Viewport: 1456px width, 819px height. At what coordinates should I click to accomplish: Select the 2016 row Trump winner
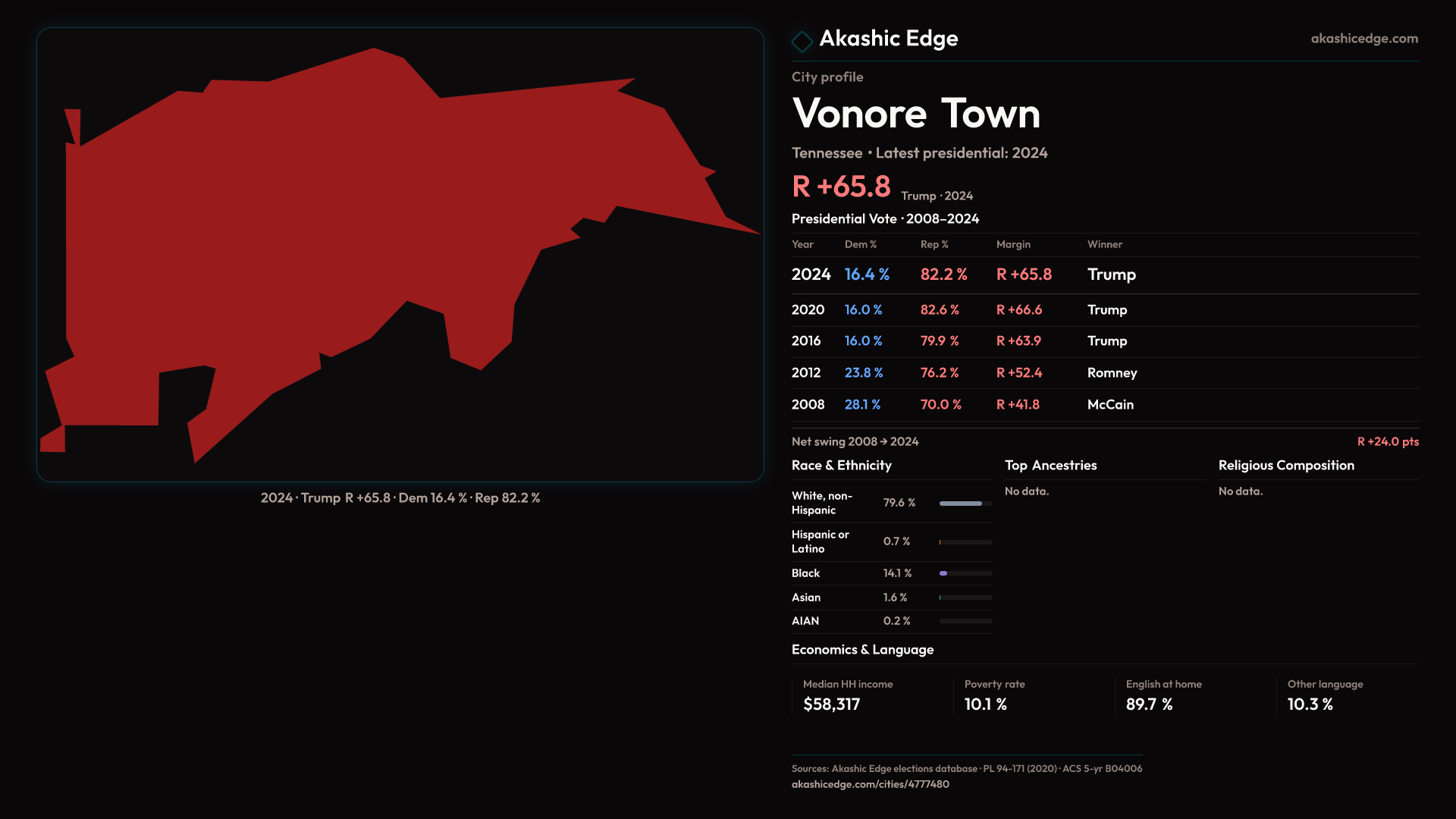point(1106,341)
